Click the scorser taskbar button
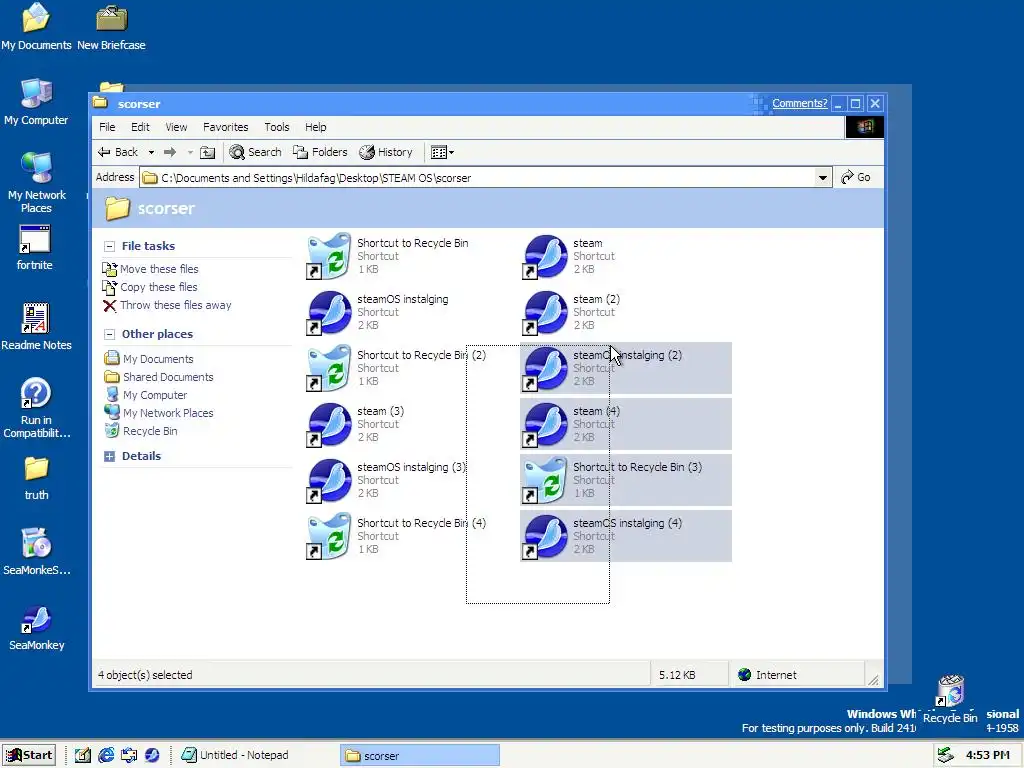The height and width of the screenshot is (768, 1024). tap(420, 756)
